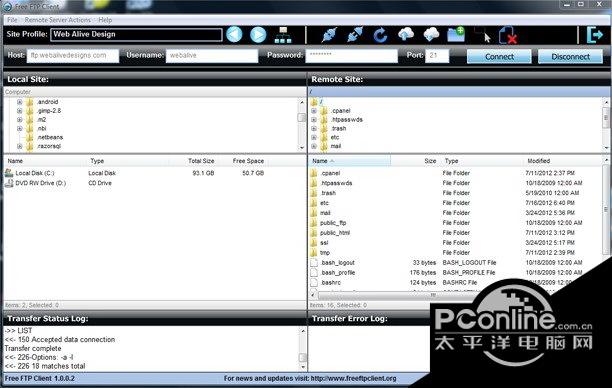Viewport: 612px width, 388px height.
Task: Click the cloud download icon
Action: (431, 34)
